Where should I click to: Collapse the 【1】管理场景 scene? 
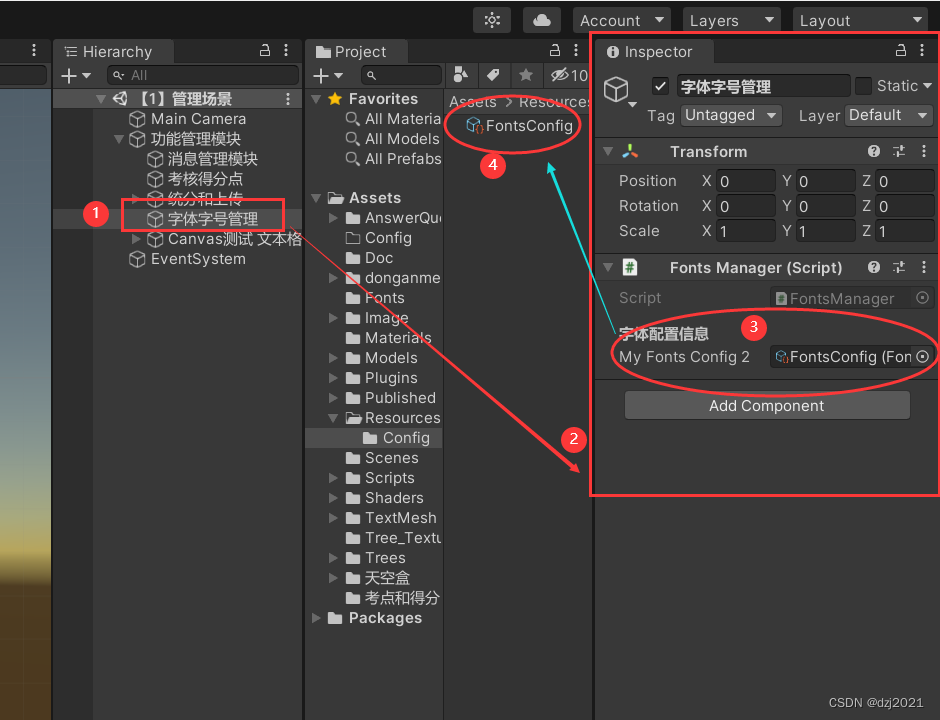click(101, 99)
